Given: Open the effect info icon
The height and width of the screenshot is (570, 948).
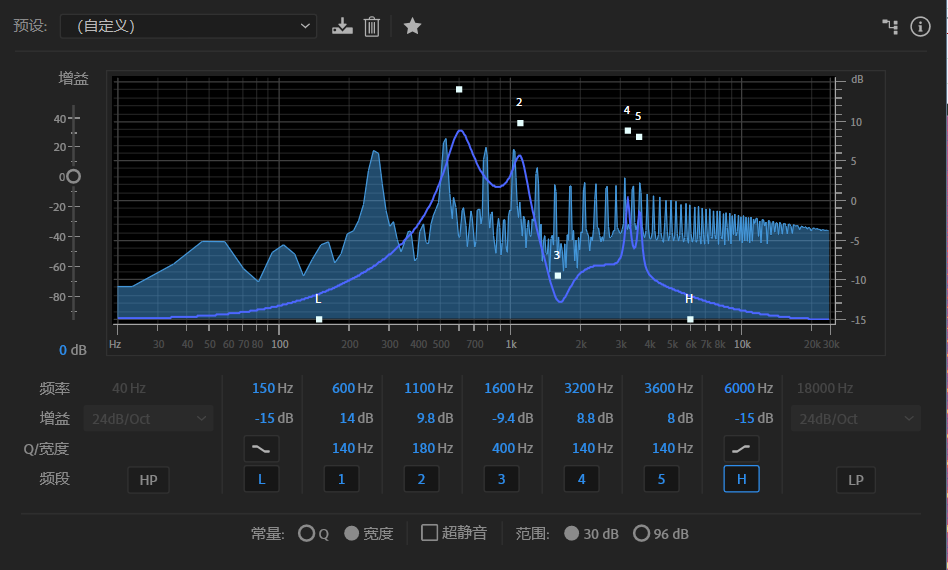Looking at the screenshot, I should tap(921, 26).
